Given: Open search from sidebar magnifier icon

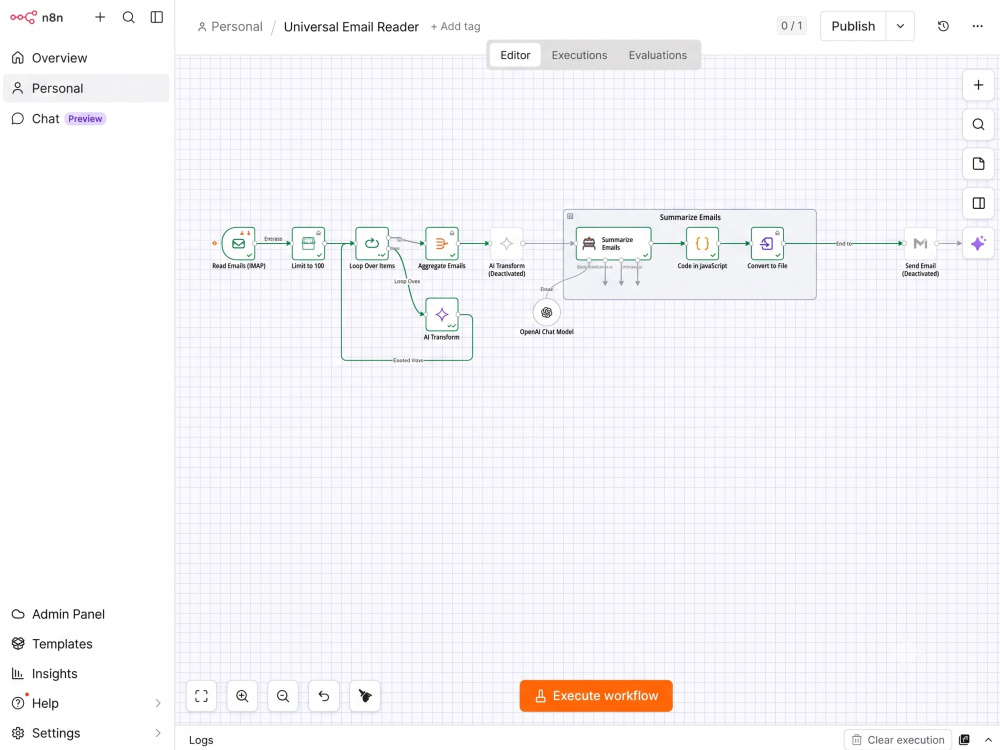Looking at the screenshot, I should point(128,17).
